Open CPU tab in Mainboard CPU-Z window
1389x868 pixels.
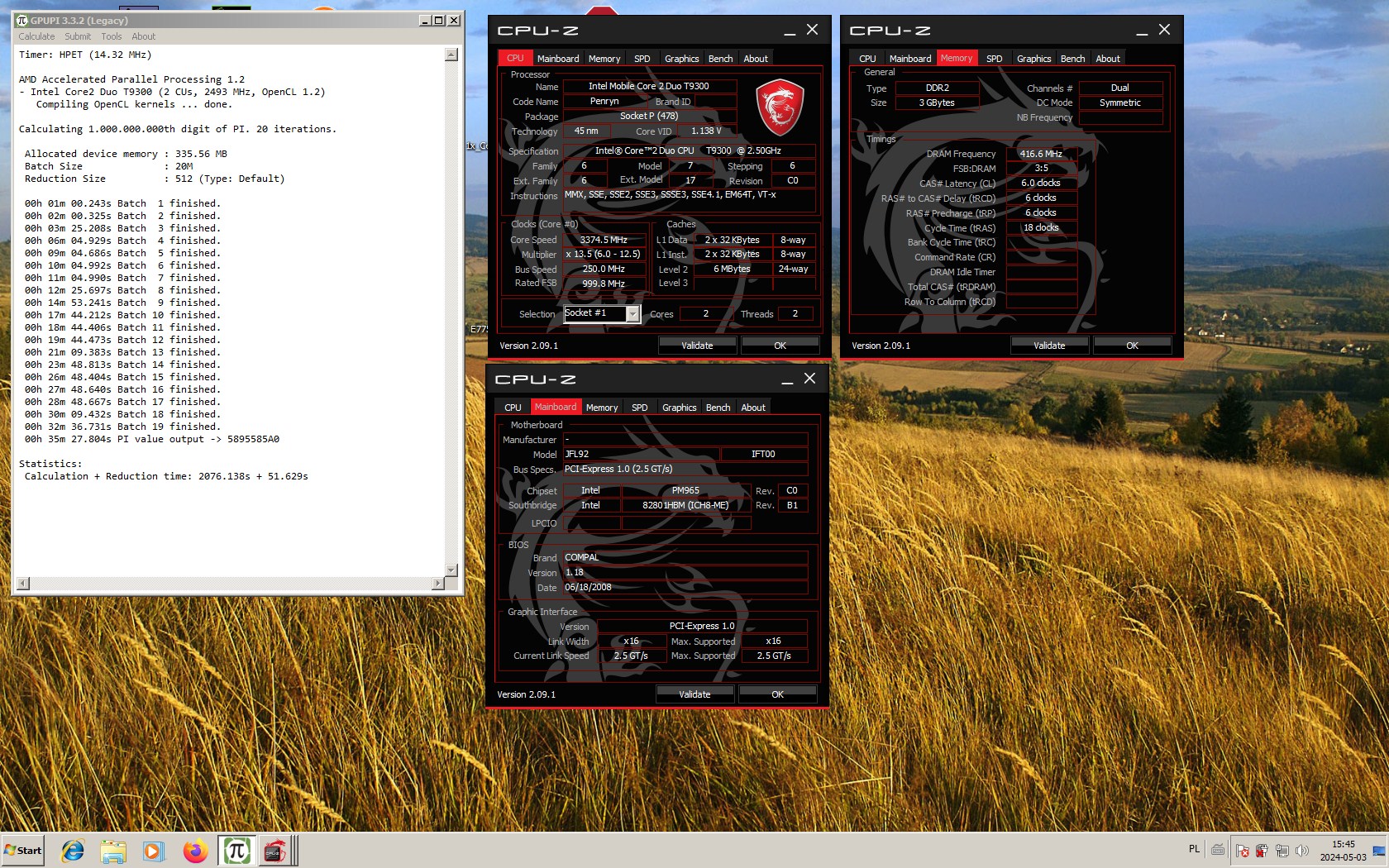[x=513, y=408]
